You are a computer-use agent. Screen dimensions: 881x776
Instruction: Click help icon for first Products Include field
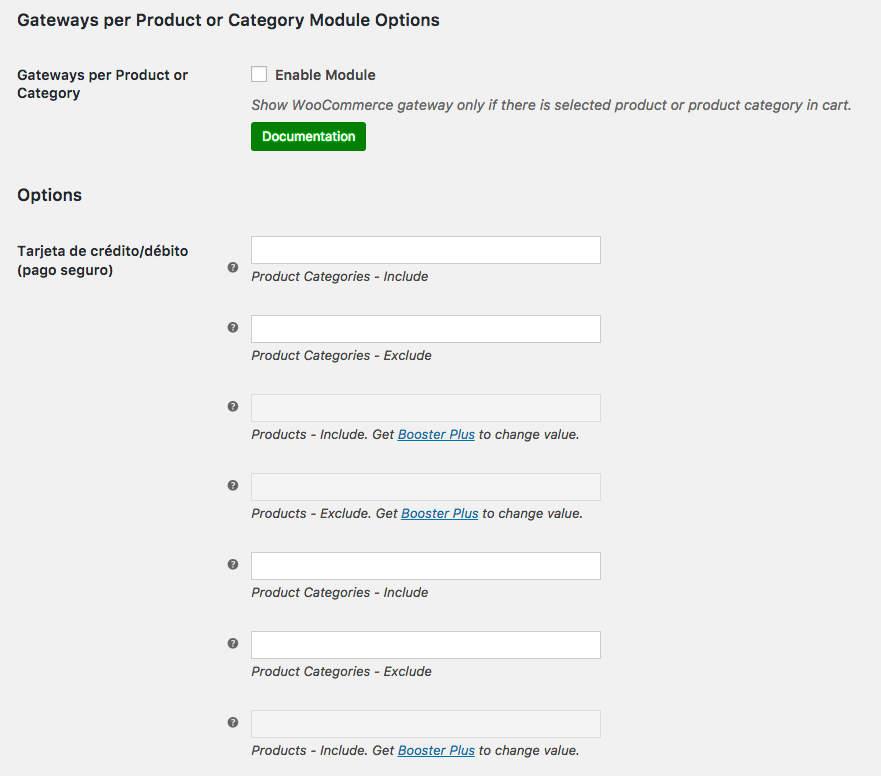233,406
